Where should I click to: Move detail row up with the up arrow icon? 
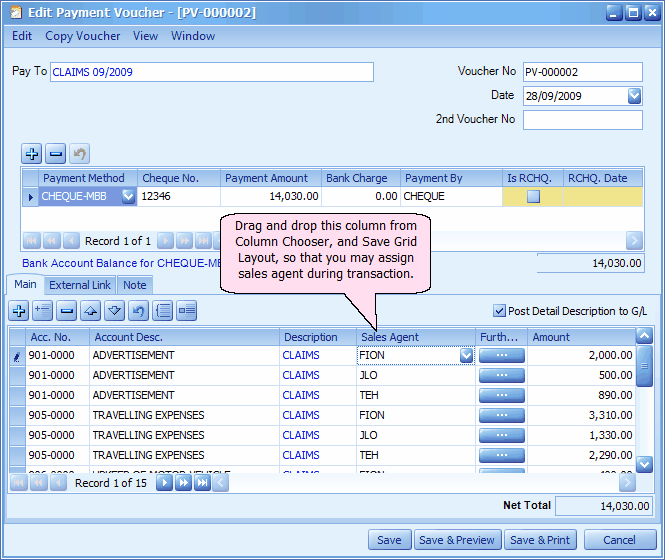[x=90, y=311]
